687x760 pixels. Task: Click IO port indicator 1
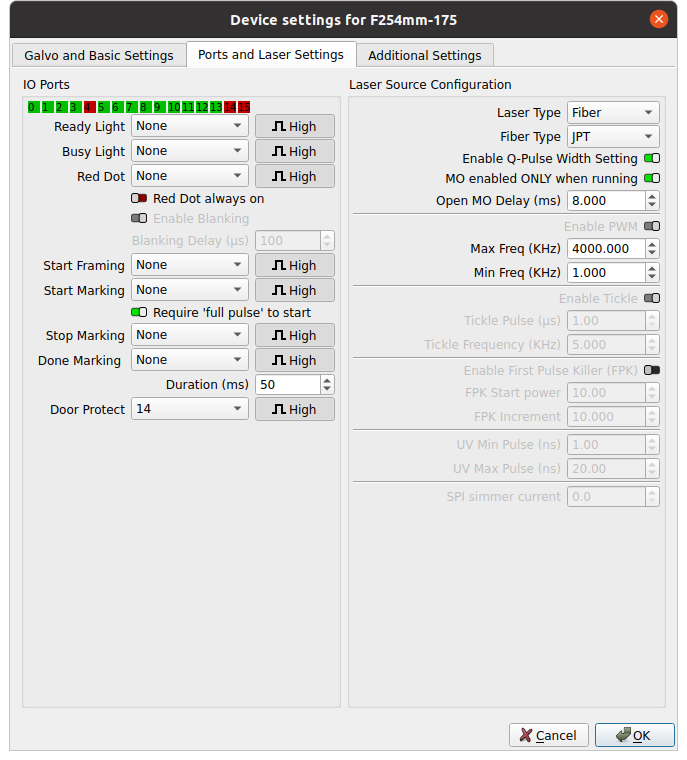tap(48, 107)
